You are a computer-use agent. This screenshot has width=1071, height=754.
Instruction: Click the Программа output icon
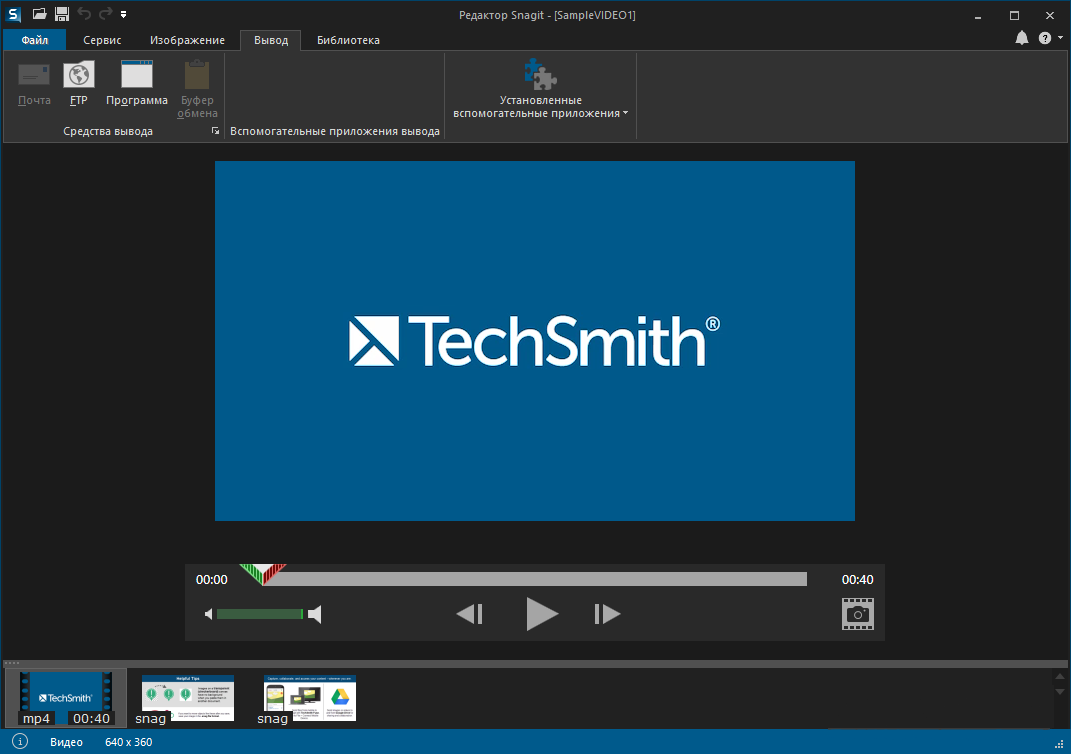pyautogui.click(x=136, y=76)
